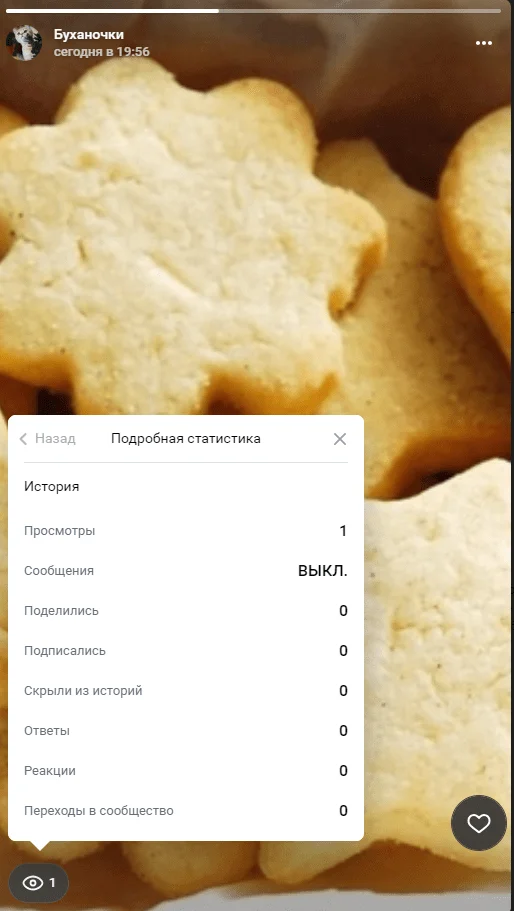Go back using the Назад chevron
514x911 pixels.
[23, 439]
